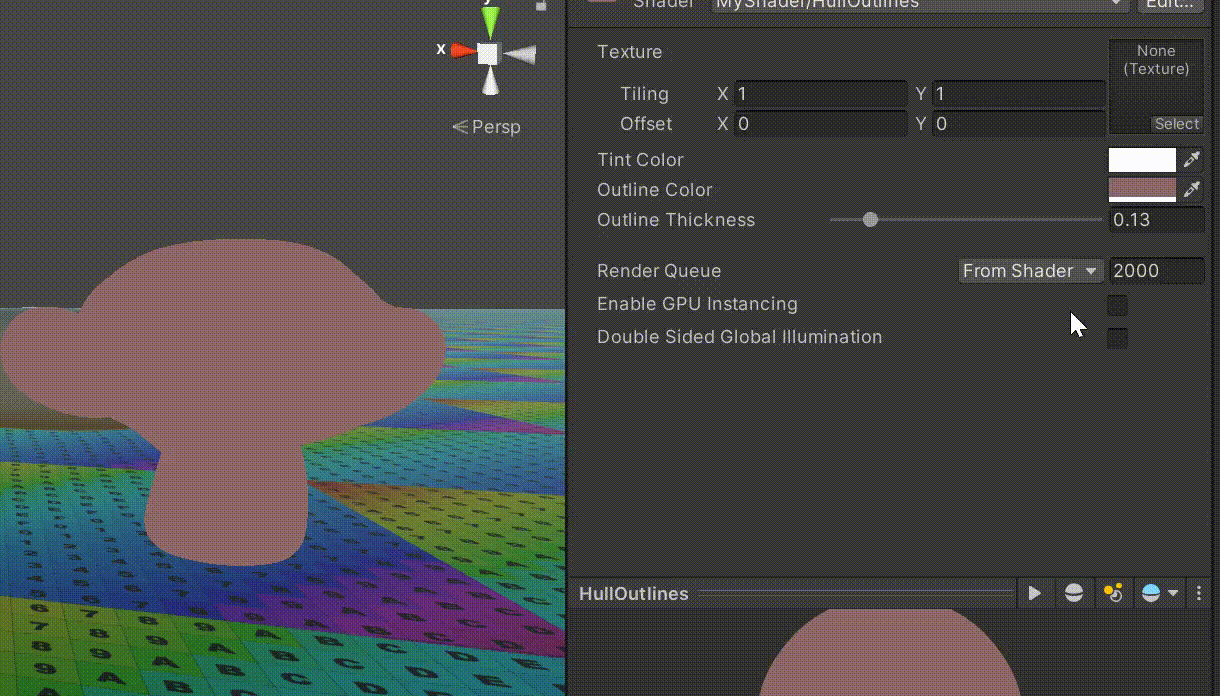Screen dimensions: 1220x696
Task: Pick Tint Color with the eyedropper
Action: point(1192,159)
